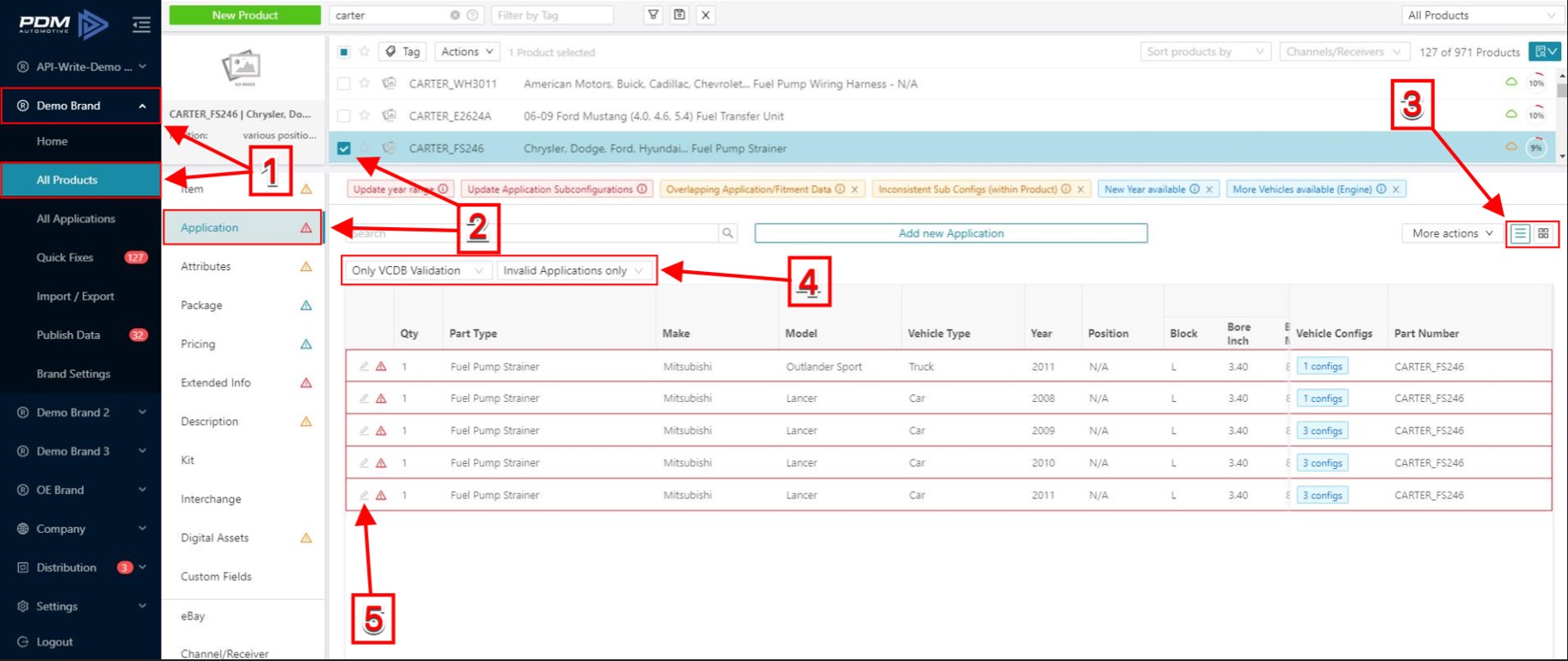This screenshot has height=661, width=1568.
Task: Click the Update year range alert
Action: [400, 189]
